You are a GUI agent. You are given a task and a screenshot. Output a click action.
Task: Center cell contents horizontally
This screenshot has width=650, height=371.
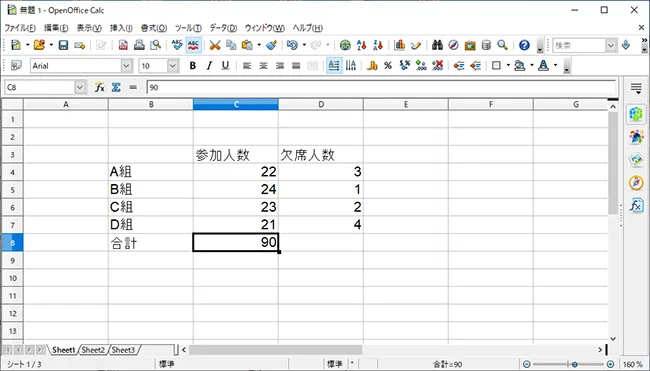(263, 65)
